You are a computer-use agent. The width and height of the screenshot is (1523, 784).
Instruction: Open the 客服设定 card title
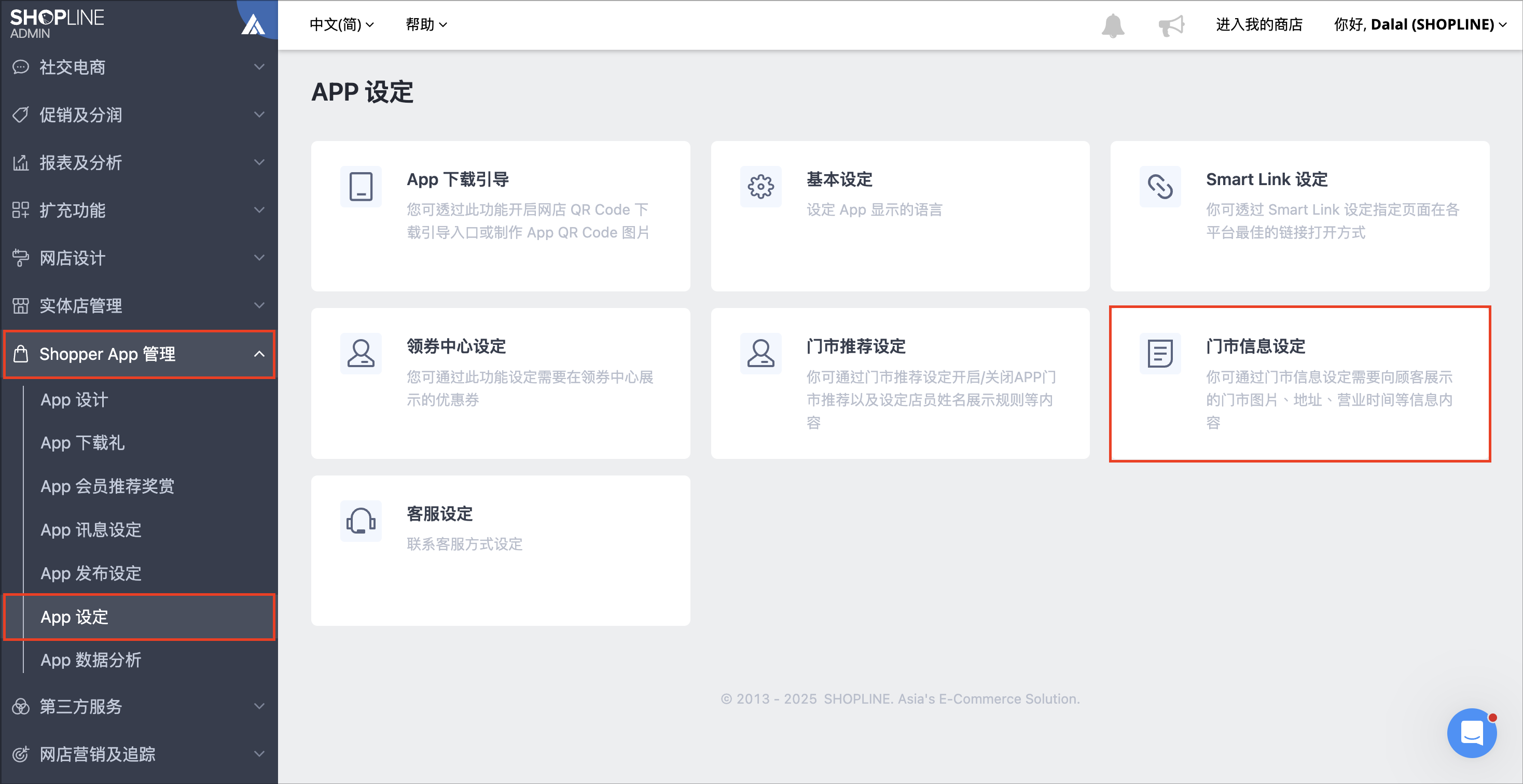pos(440,513)
